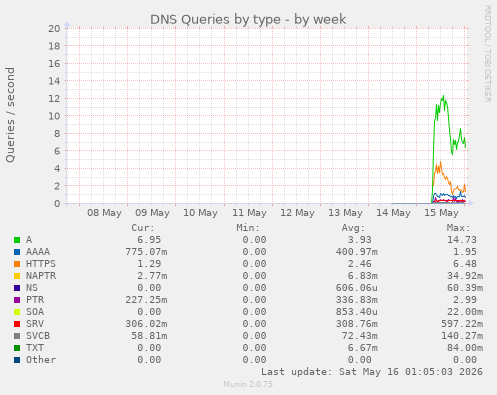Click the orange HTTPS line peak on graph

point(441,162)
